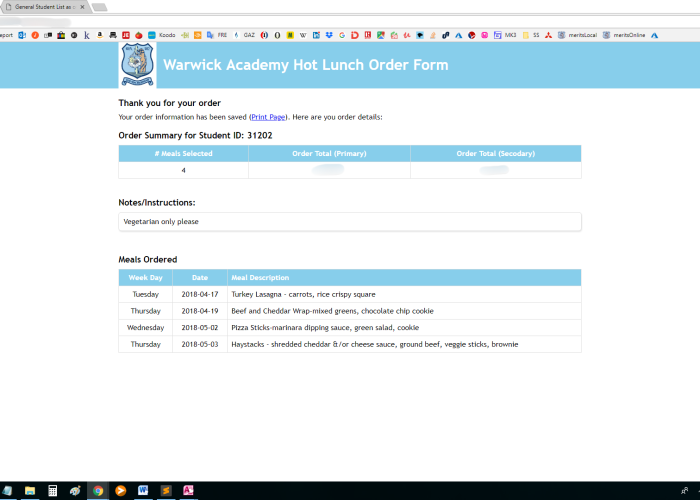Image resolution: width=700 pixels, height=500 pixels.
Task: Click the Pizza Sticks meal description
Action: tap(325, 328)
